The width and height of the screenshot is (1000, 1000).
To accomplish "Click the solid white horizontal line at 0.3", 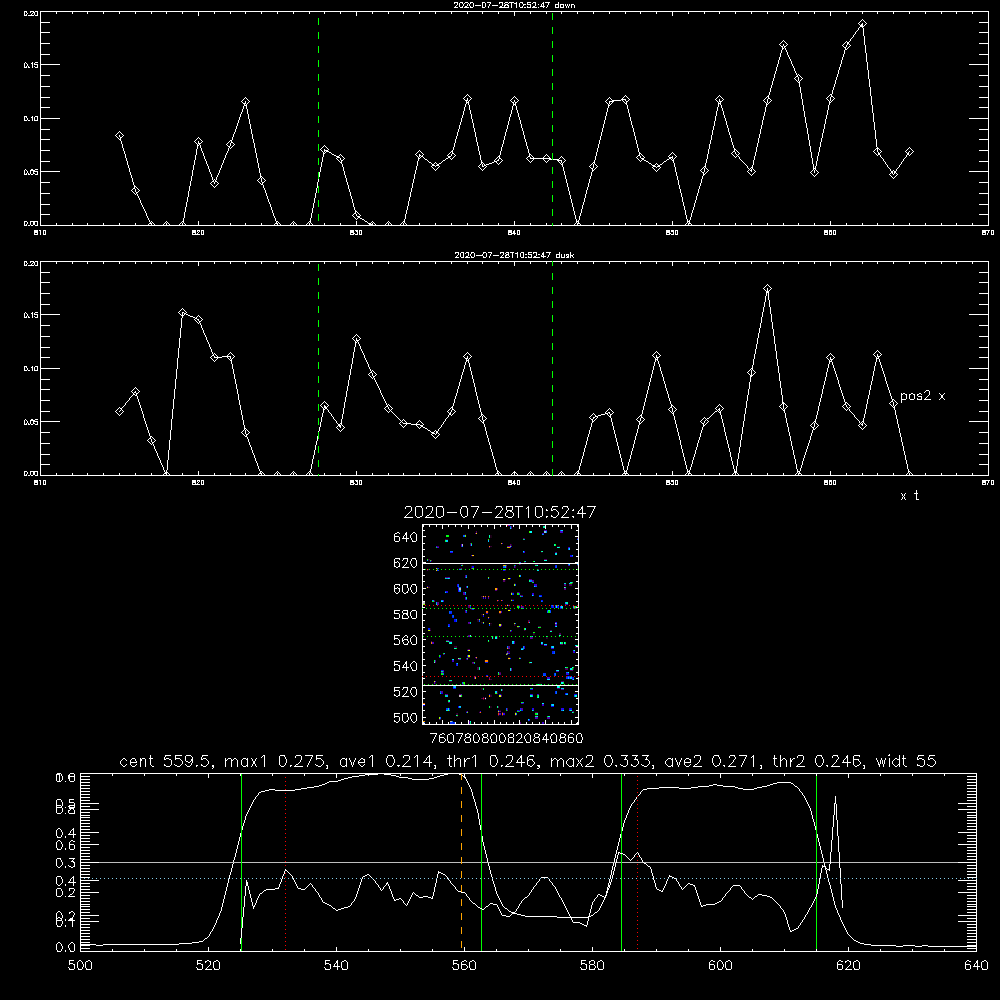I will [528, 862].
